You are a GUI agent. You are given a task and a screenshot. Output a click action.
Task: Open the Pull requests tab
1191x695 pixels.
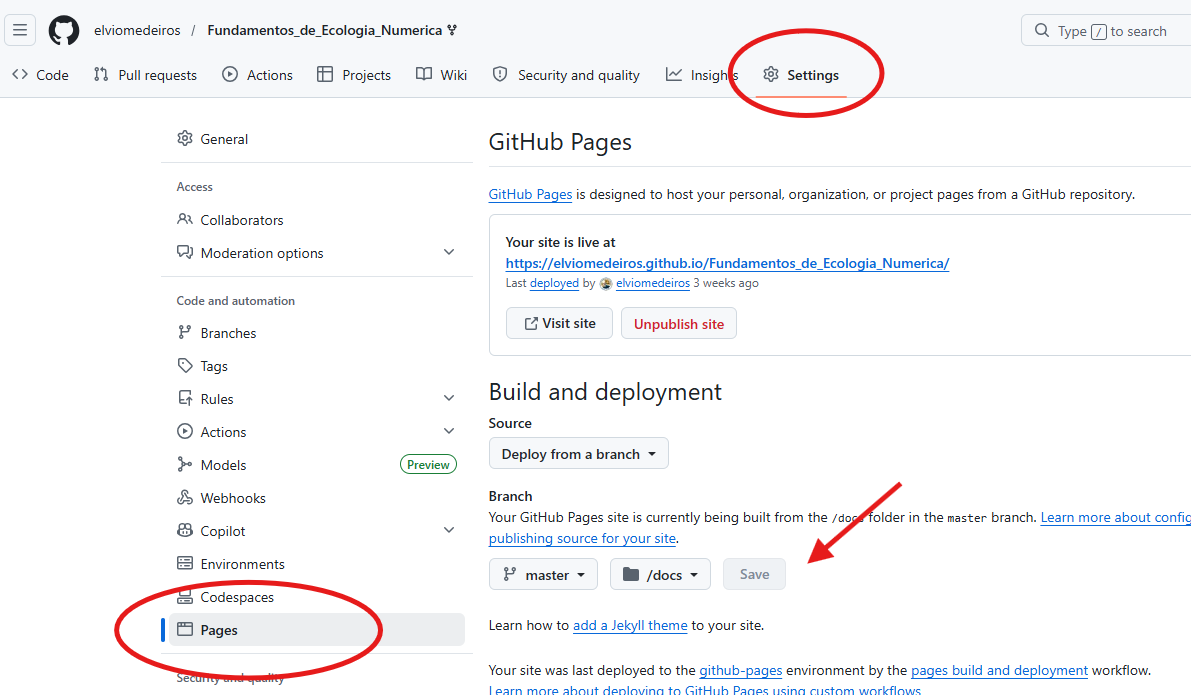(x=144, y=74)
